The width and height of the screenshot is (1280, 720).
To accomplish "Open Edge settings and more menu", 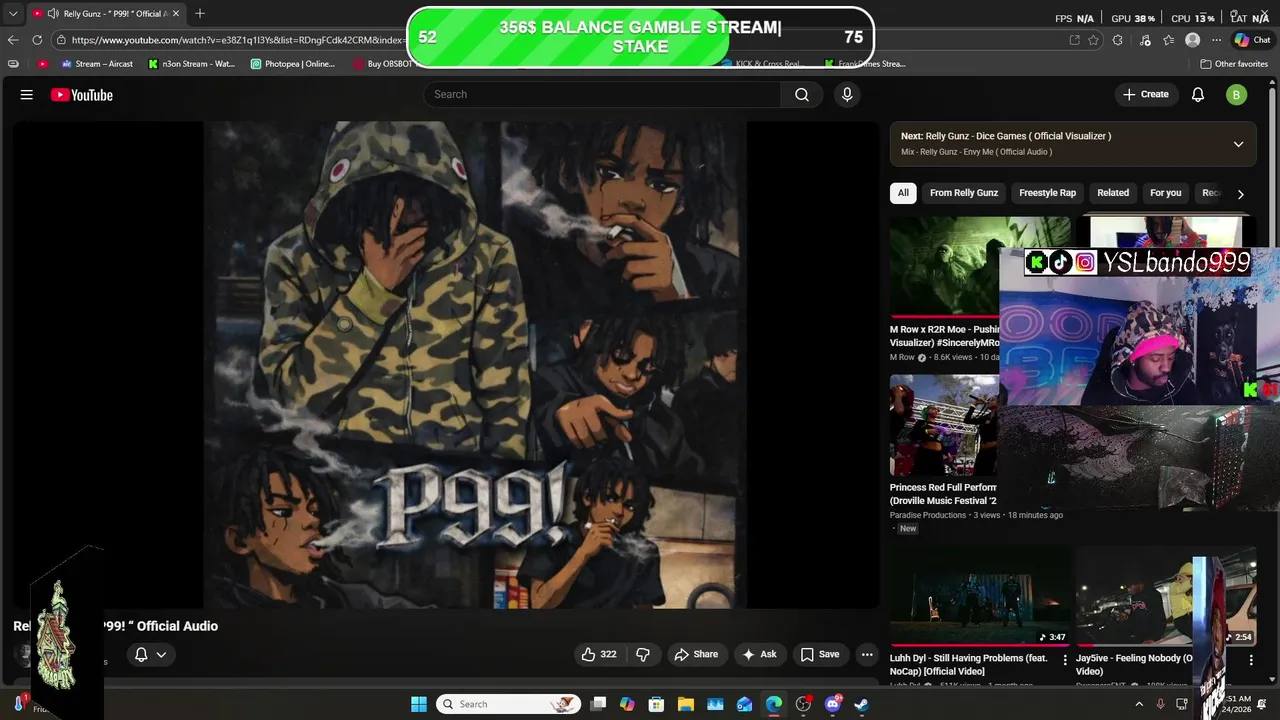I will click(1216, 40).
